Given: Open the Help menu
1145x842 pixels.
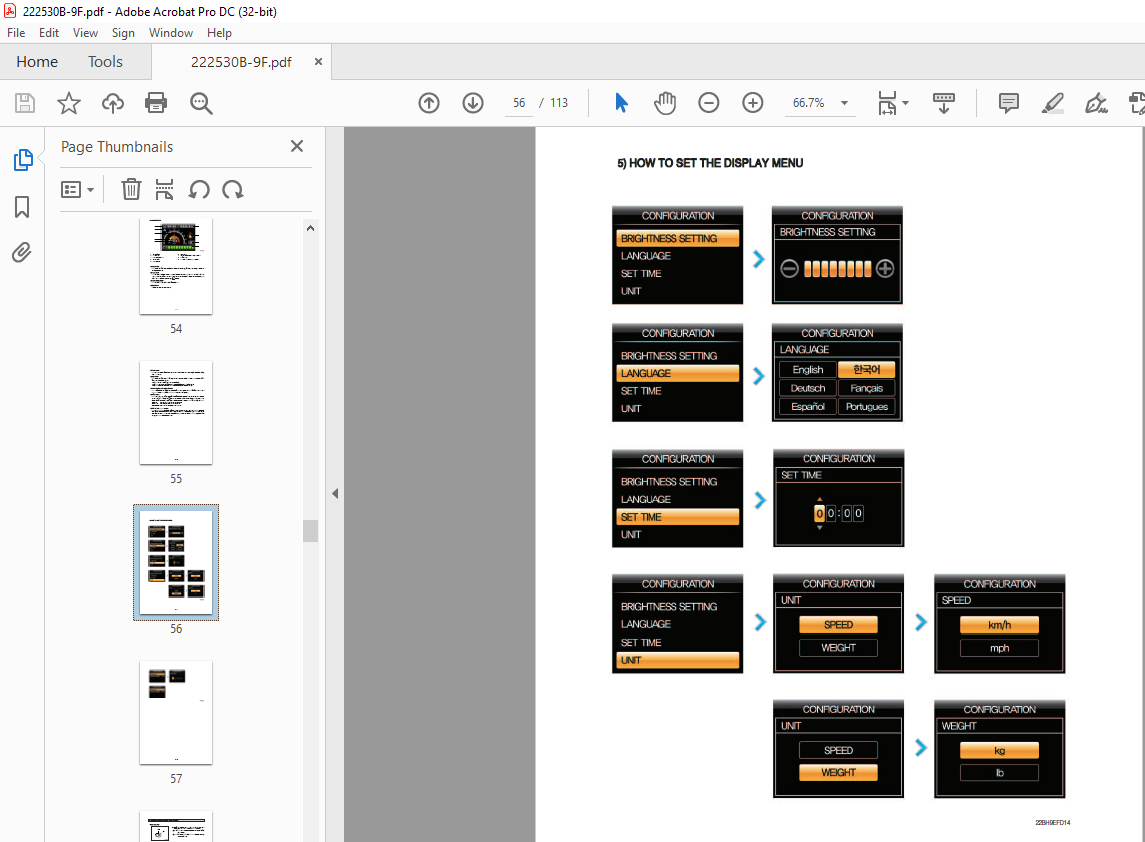Looking at the screenshot, I should 219,33.
